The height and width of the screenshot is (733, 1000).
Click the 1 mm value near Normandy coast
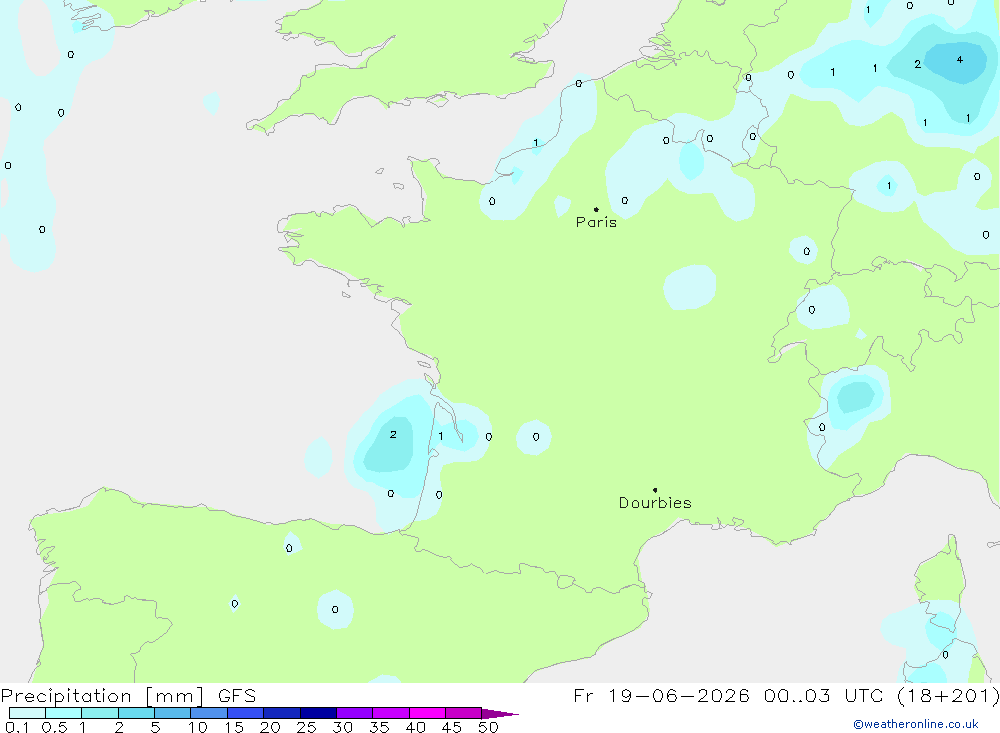(x=536, y=143)
